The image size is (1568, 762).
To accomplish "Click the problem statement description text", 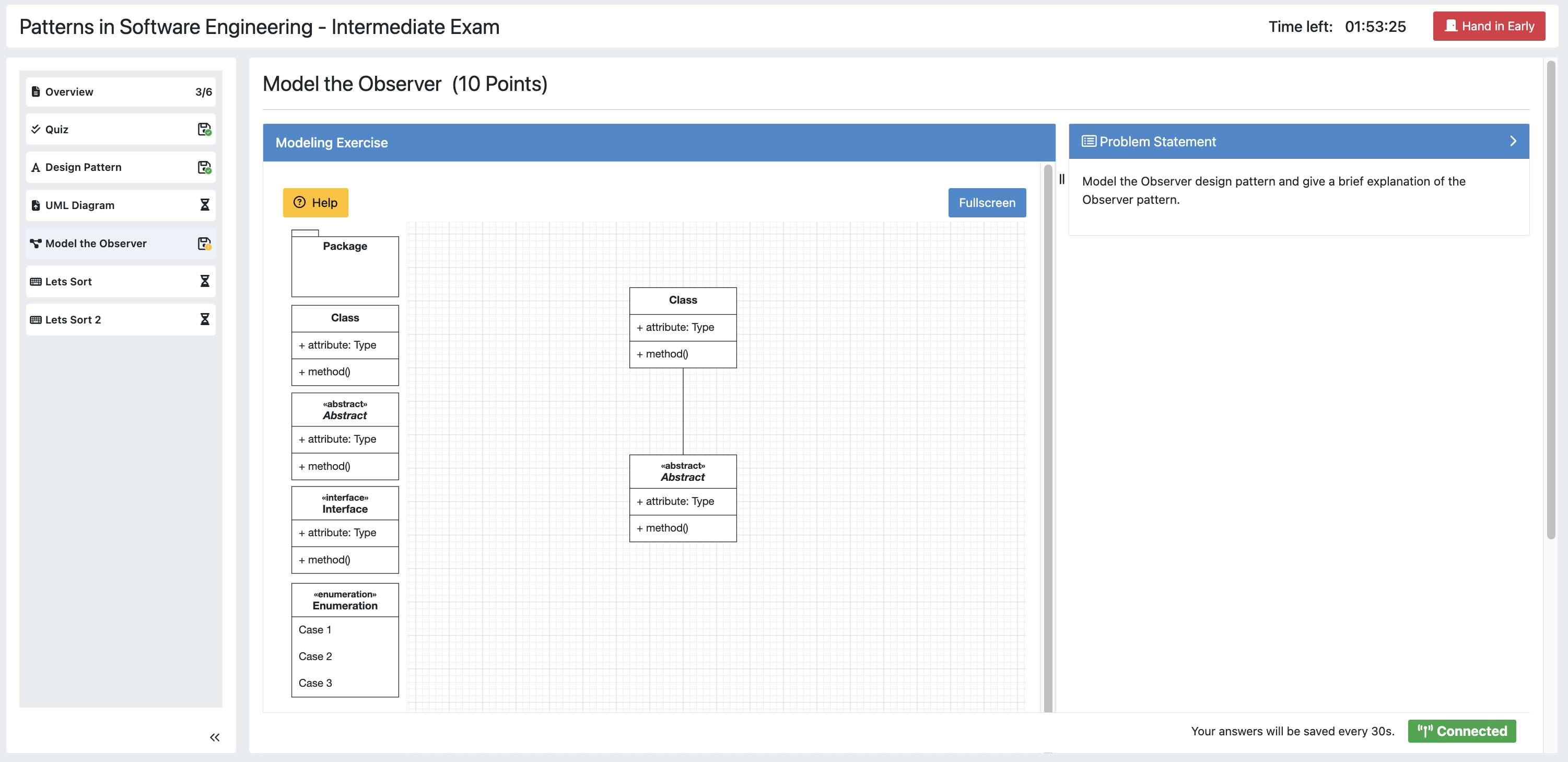I will [1273, 191].
